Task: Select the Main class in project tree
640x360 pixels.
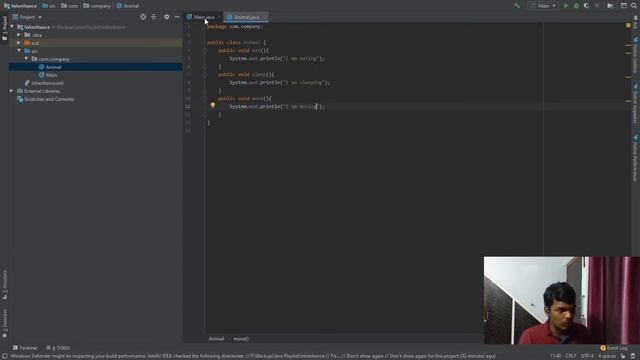Action: (x=96, y=75)
